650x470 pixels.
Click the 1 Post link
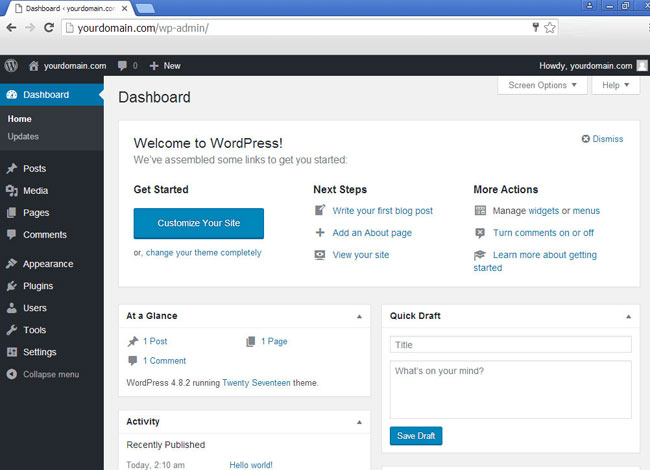click(155, 341)
